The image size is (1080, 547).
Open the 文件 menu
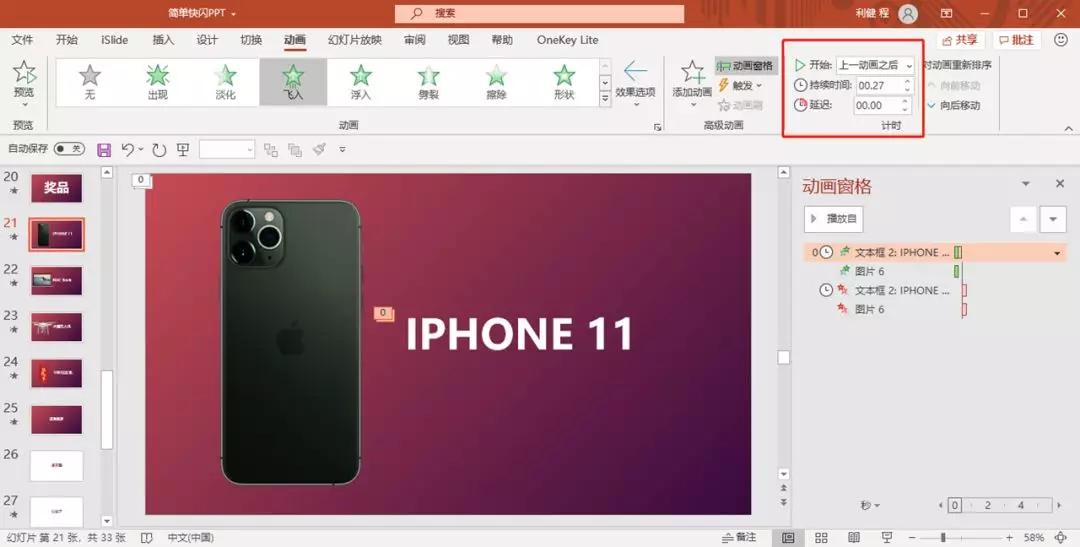[x=22, y=40]
